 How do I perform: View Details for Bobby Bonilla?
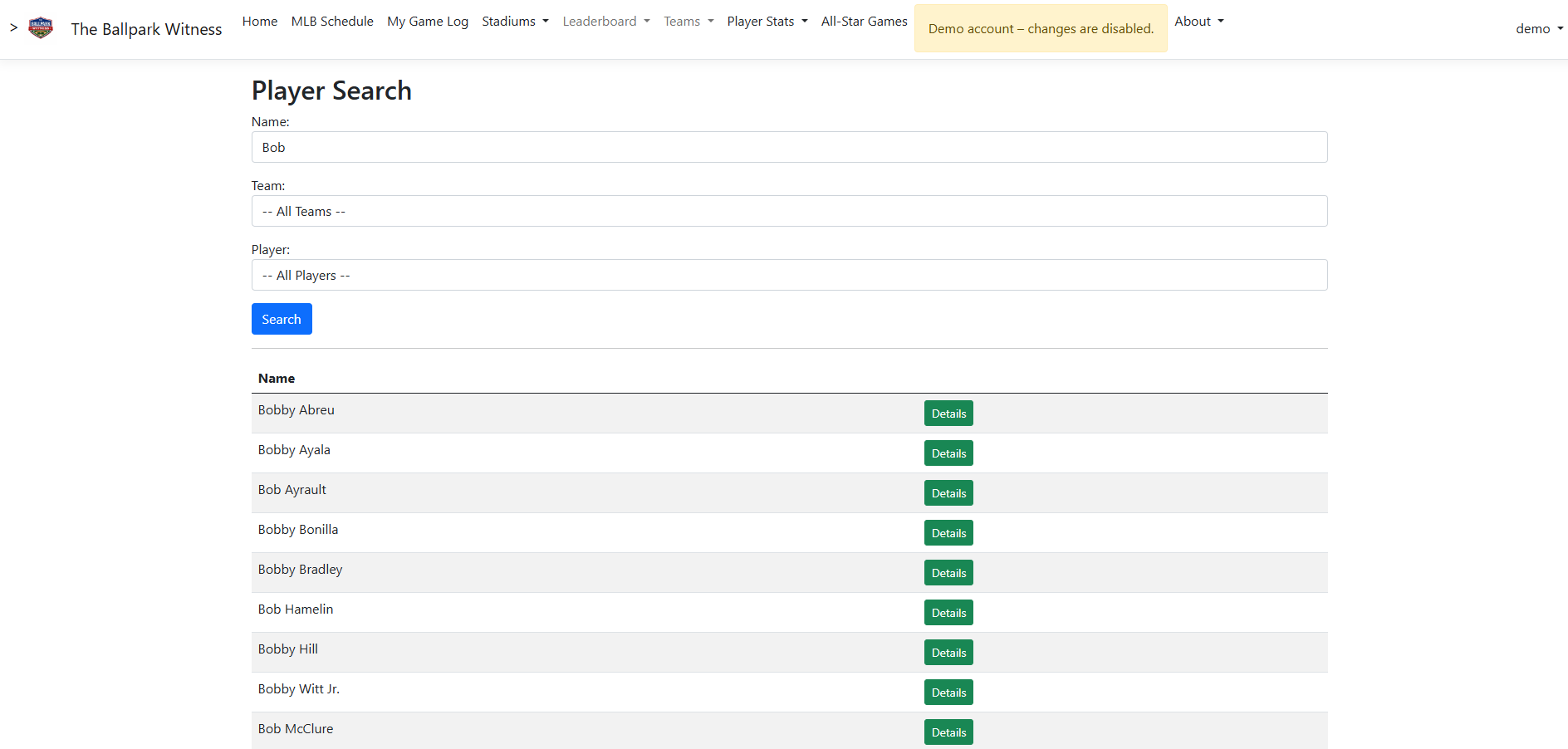tap(948, 533)
